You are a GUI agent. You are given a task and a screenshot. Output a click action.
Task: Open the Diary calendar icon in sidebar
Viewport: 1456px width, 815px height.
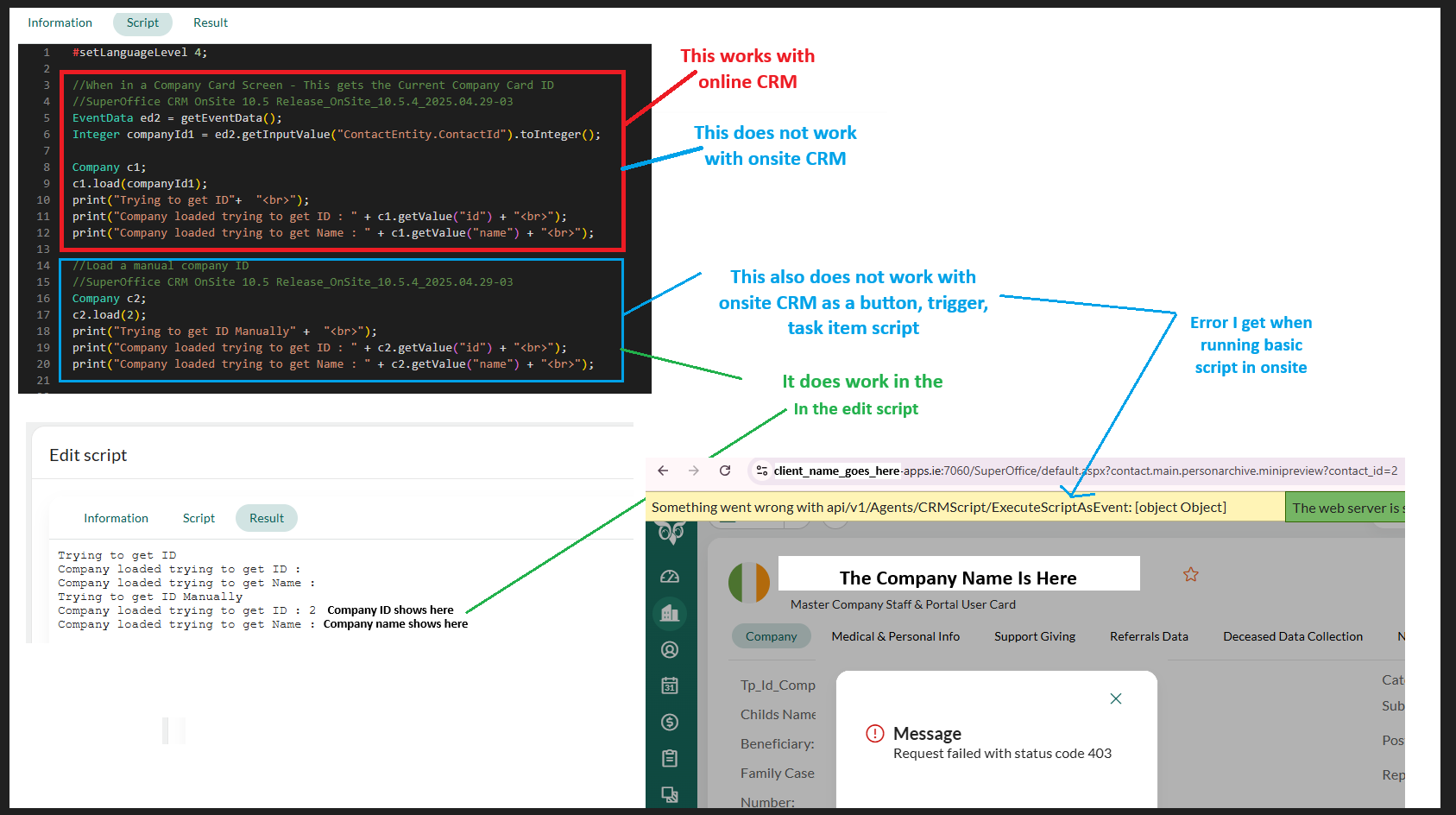point(670,685)
